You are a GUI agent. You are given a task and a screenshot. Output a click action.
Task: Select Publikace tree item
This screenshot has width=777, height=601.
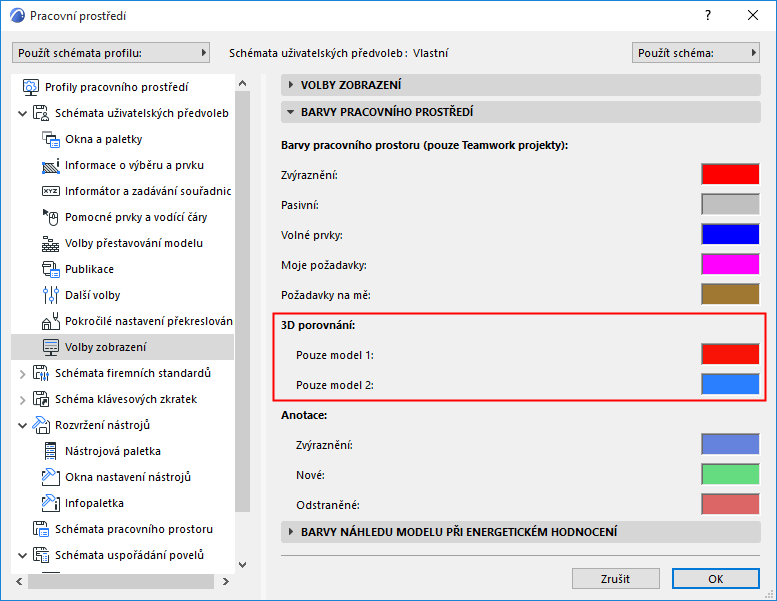tap(89, 269)
